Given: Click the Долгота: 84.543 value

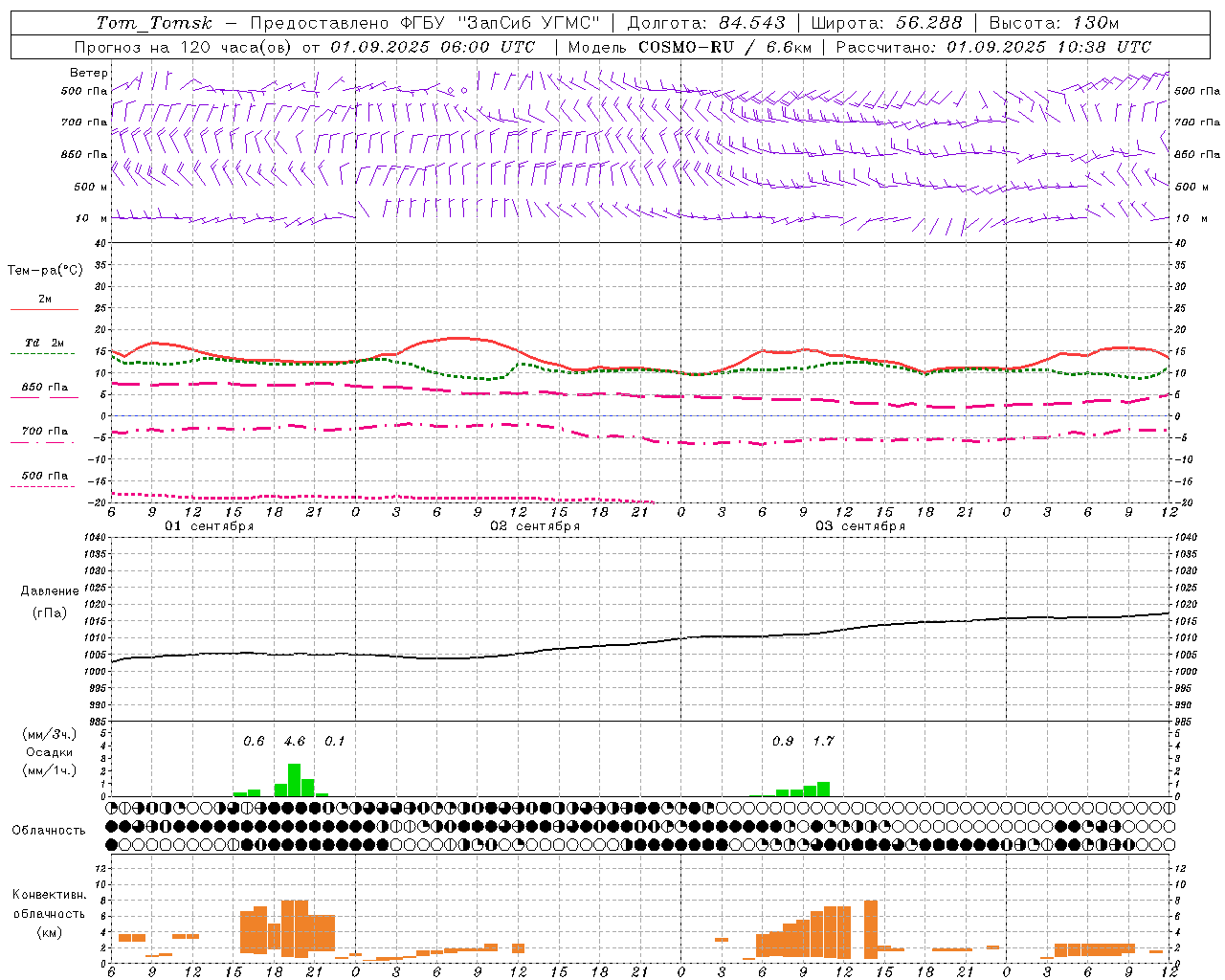Looking at the screenshot, I should coord(706,23).
